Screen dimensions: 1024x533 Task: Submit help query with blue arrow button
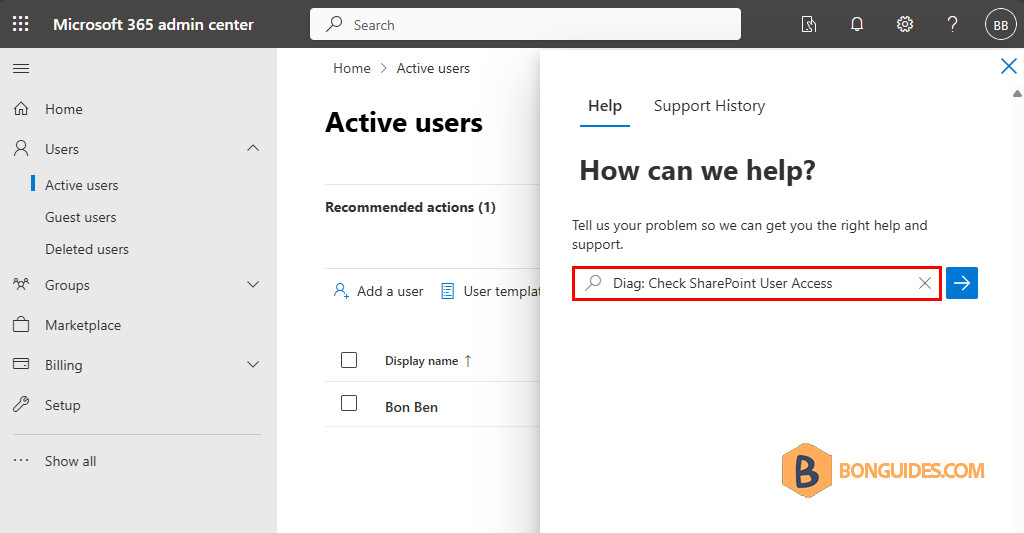(x=961, y=283)
